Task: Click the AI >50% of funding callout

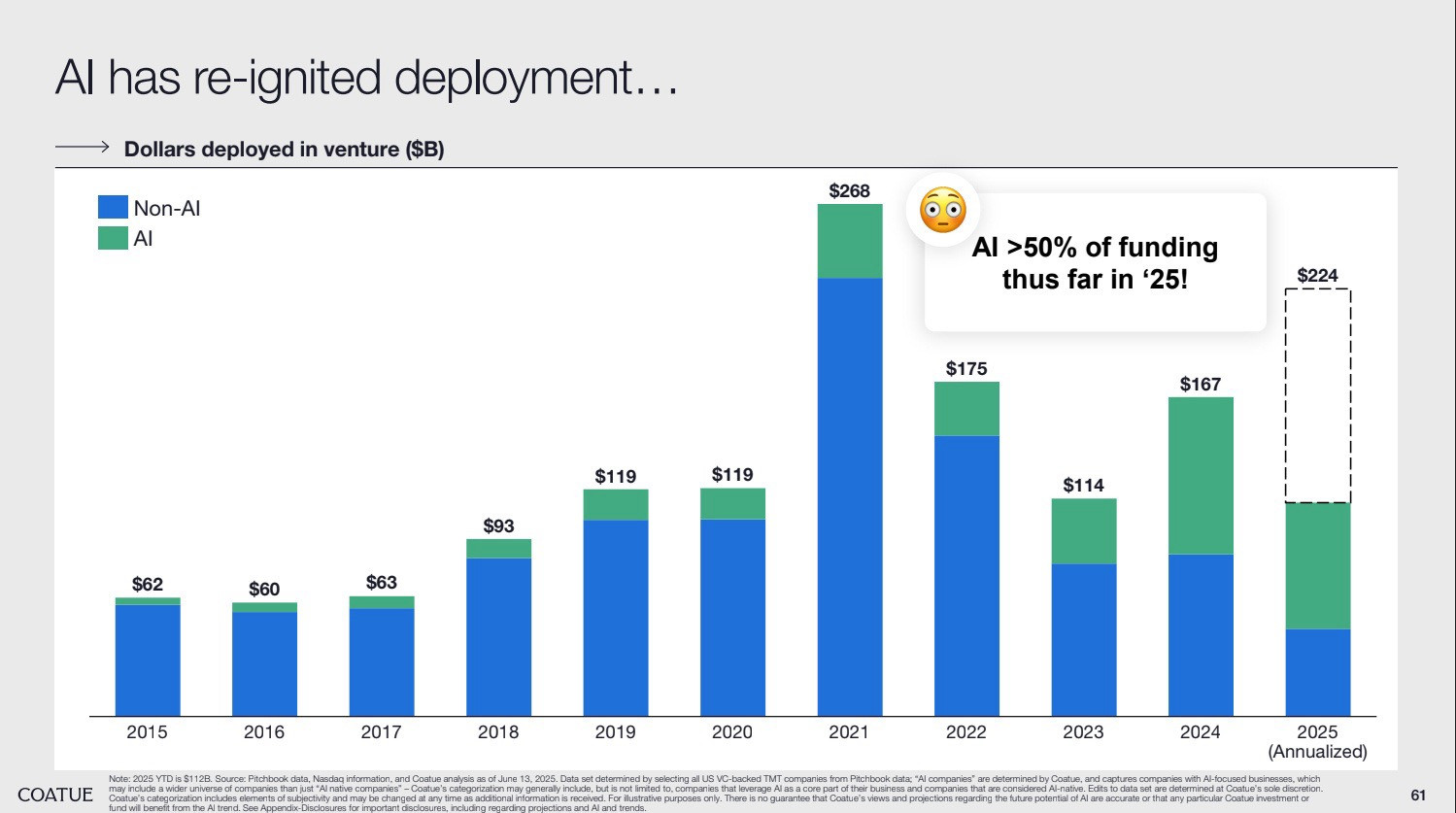Action: (x=1095, y=262)
